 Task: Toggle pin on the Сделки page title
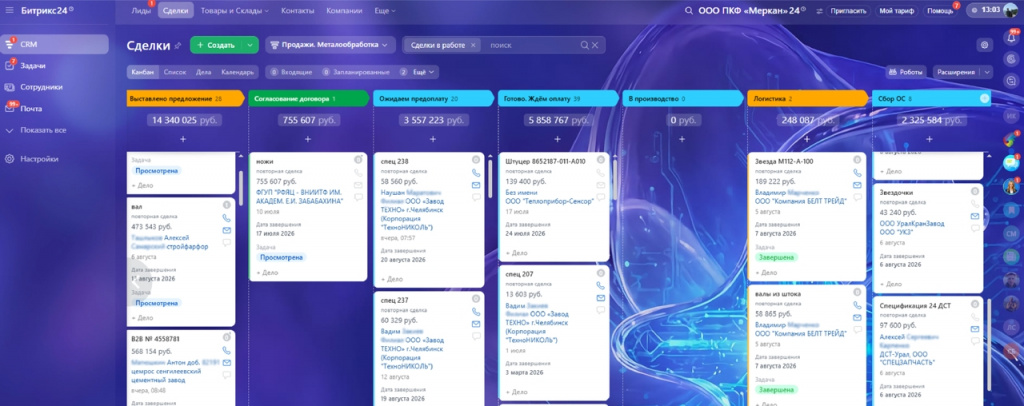(178, 46)
